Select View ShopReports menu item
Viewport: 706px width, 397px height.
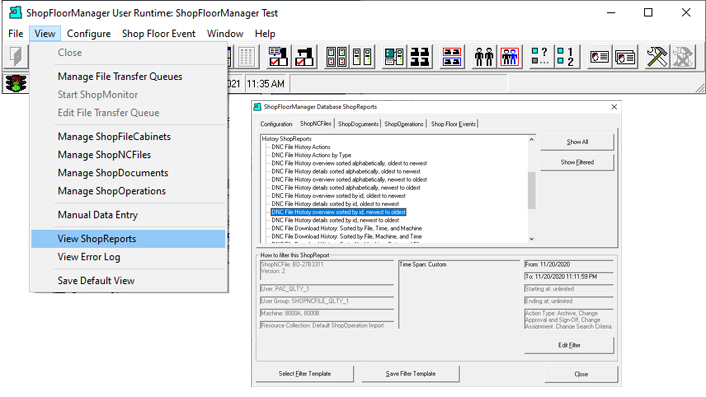point(128,239)
